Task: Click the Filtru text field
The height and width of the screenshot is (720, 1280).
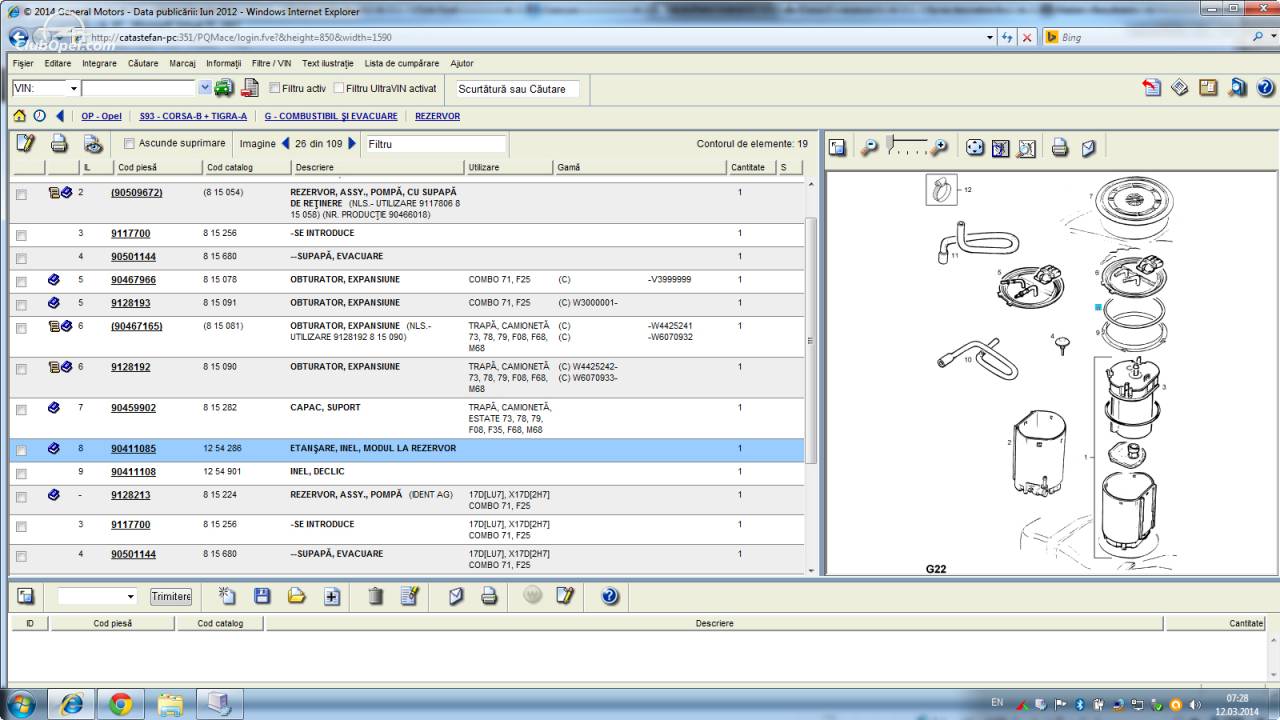Action: (436, 144)
